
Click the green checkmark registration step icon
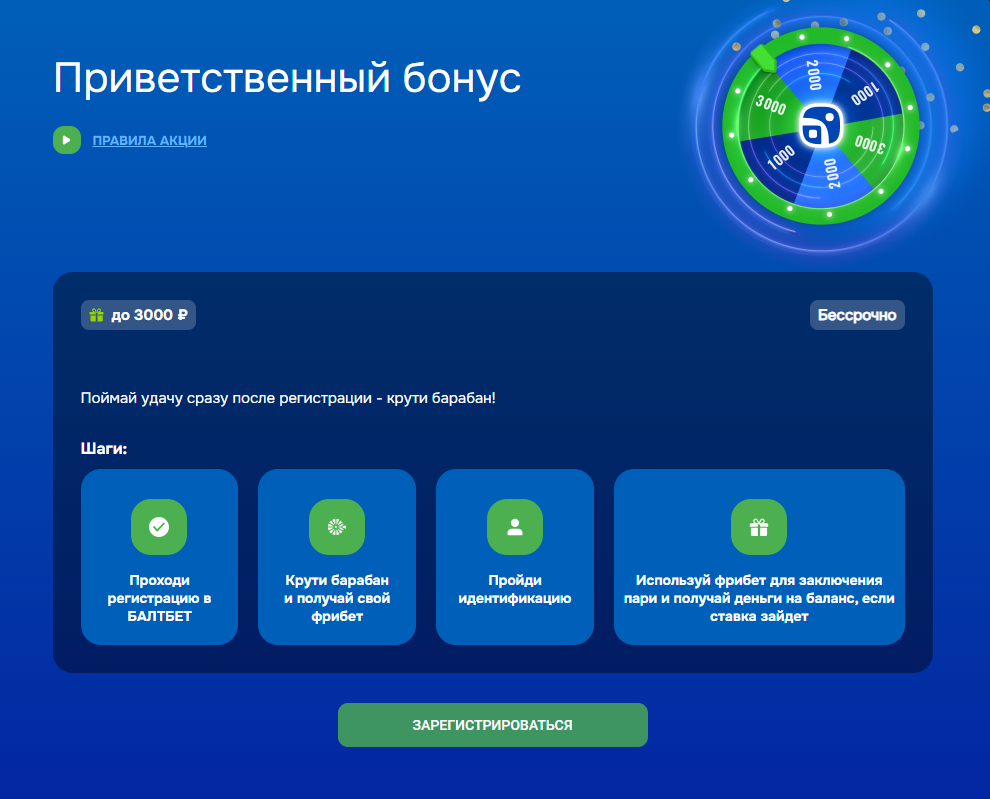(x=159, y=527)
